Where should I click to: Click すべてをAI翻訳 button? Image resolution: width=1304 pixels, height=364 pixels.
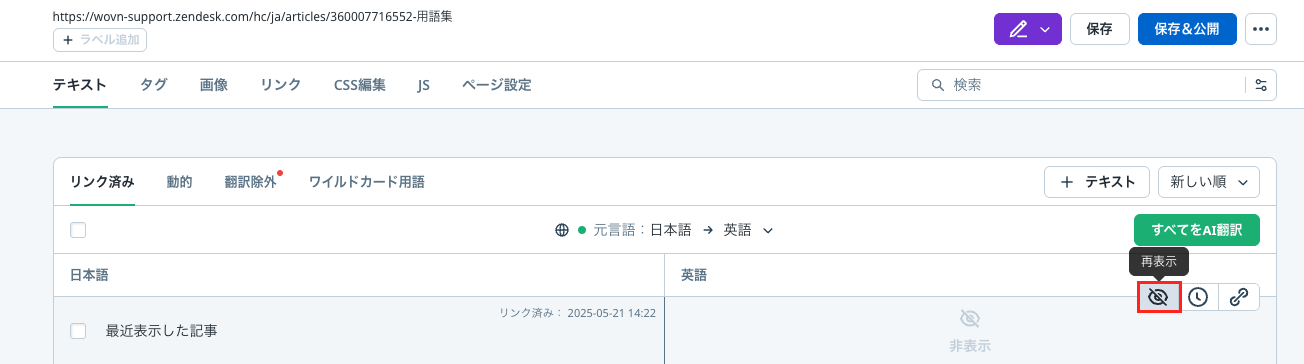click(x=1196, y=230)
